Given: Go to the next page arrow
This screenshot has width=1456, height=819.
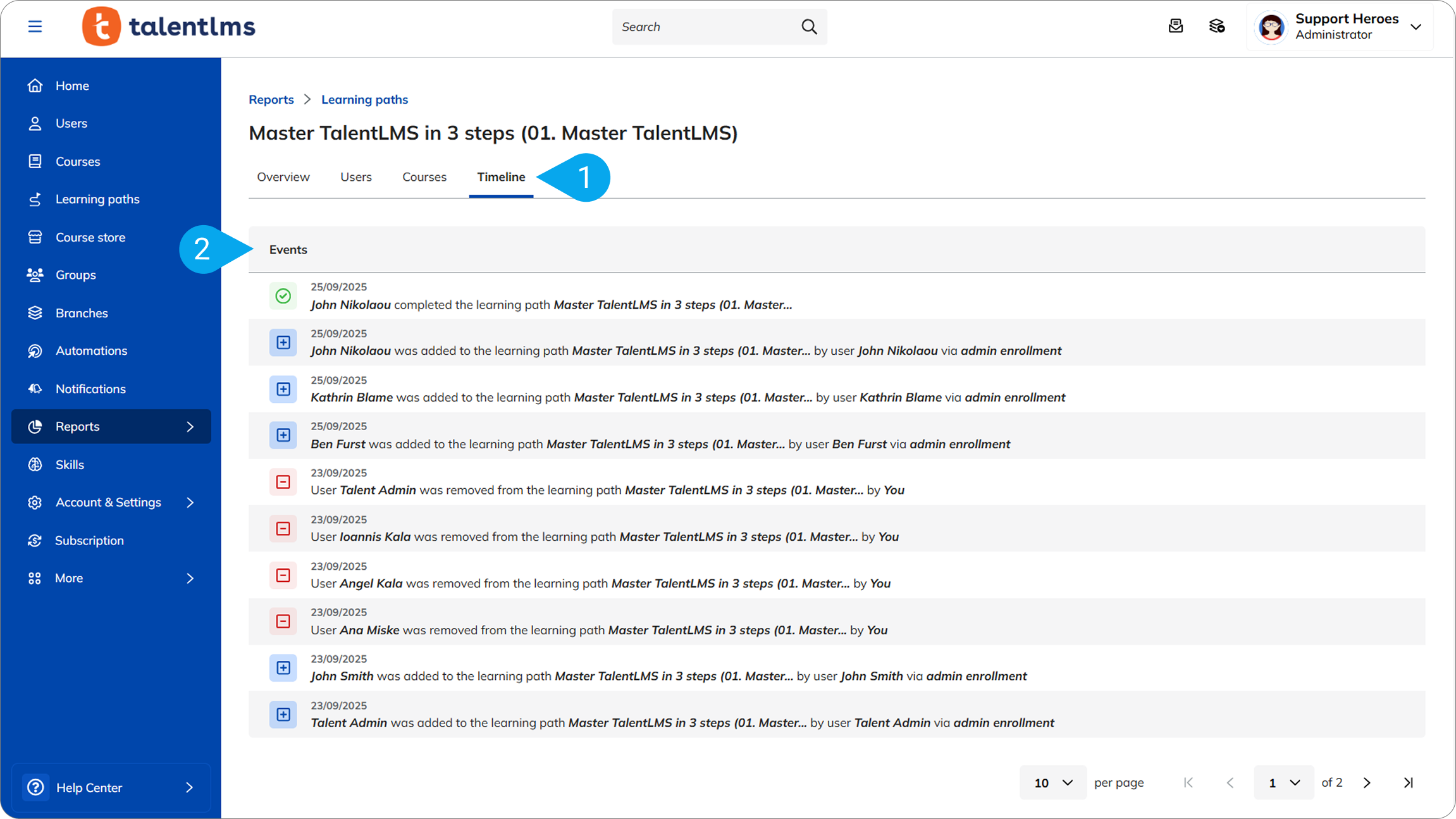Looking at the screenshot, I should click(1367, 783).
